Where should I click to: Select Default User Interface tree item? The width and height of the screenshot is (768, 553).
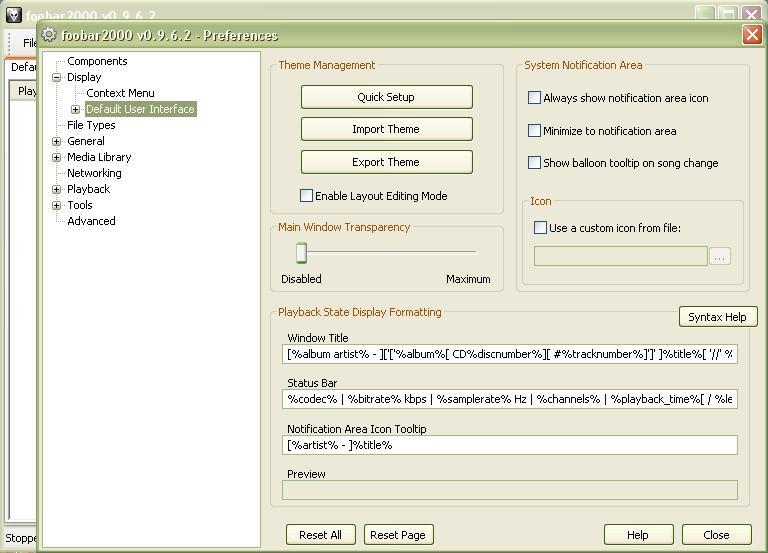coord(141,109)
